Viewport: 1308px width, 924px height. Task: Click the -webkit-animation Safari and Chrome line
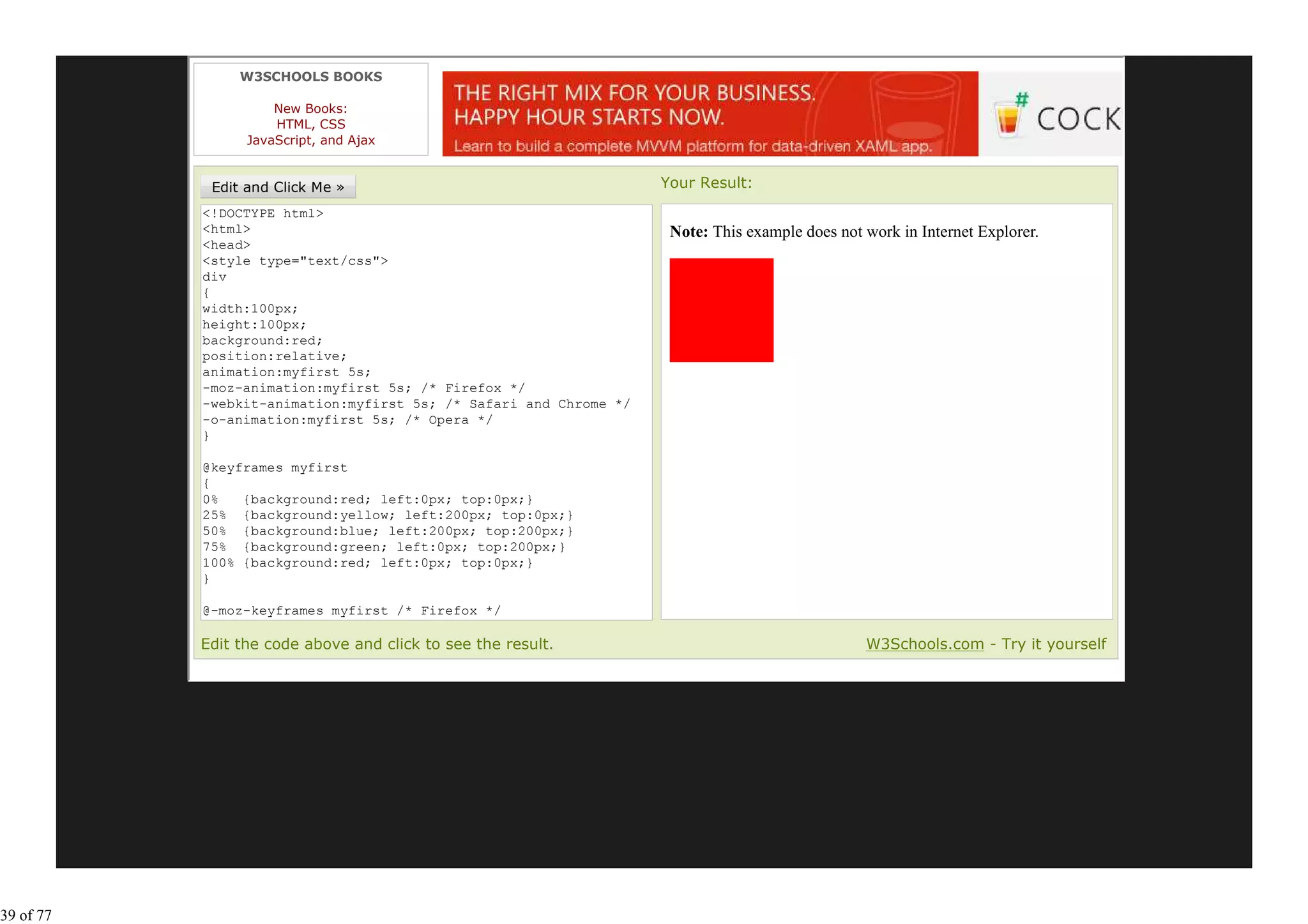point(415,404)
